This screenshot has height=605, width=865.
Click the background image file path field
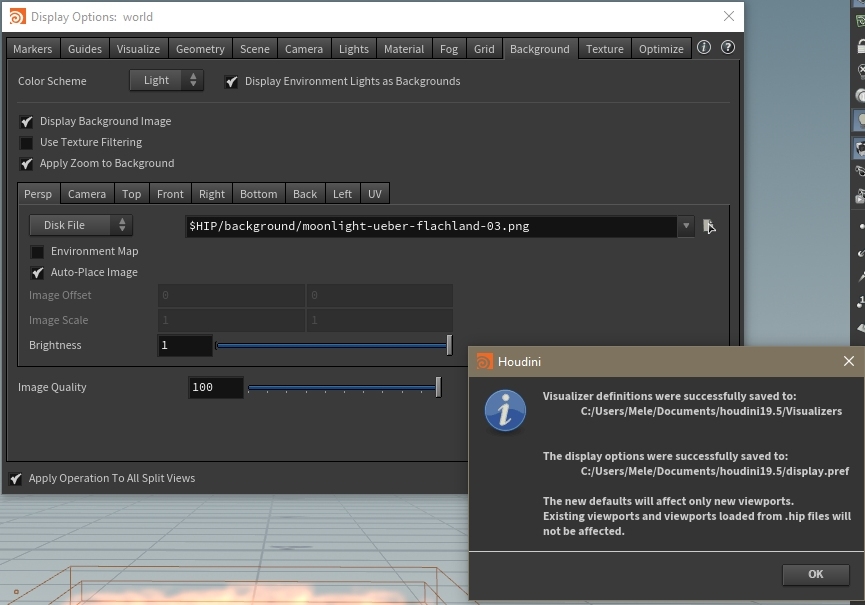click(431, 226)
